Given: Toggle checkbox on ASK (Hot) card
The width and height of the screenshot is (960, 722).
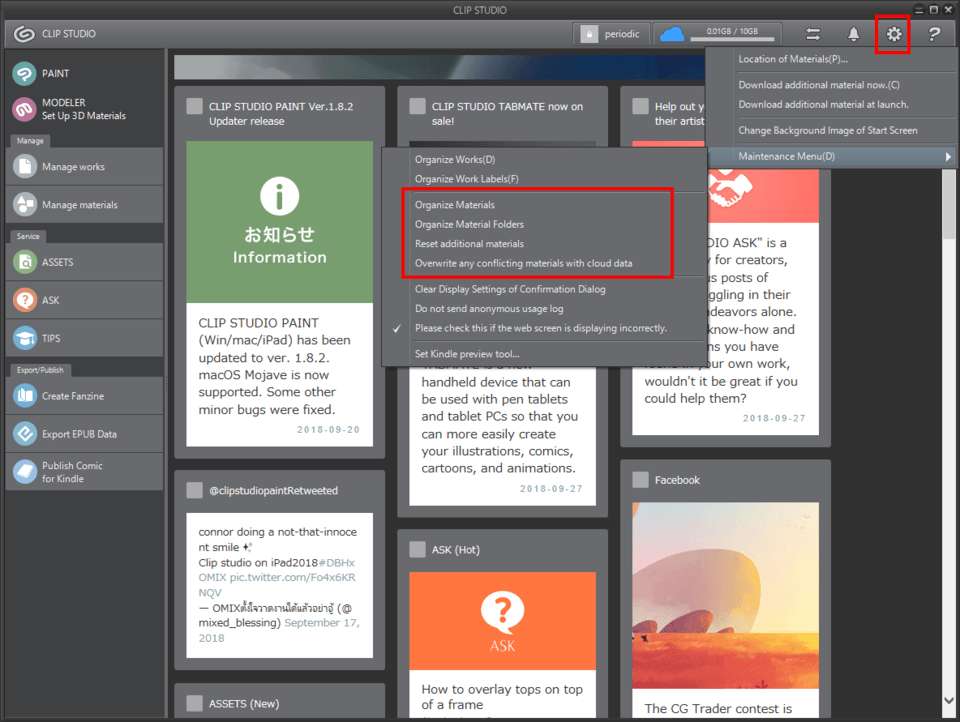Looking at the screenshot, I should (418, 549).
